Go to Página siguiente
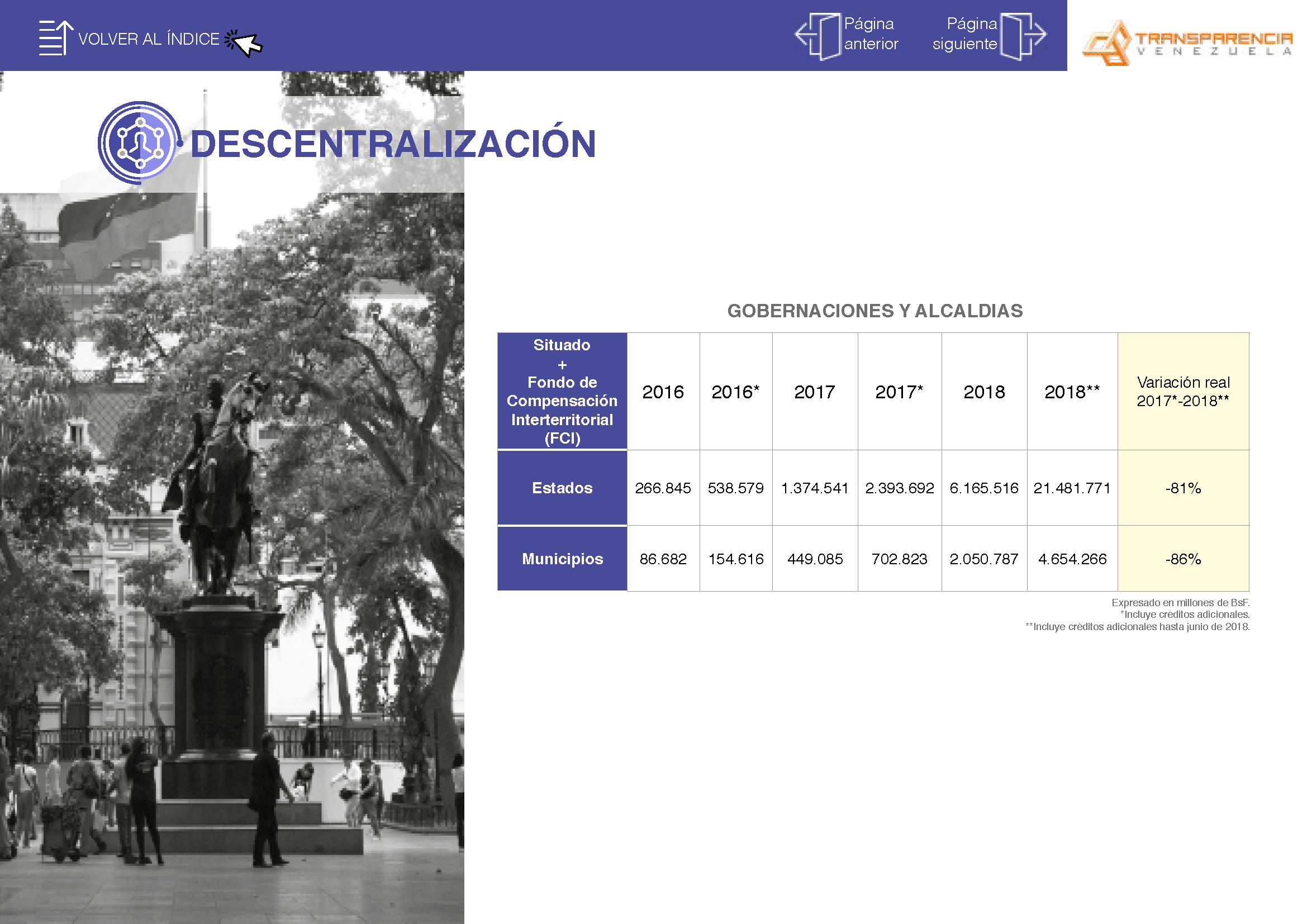The image size is (1307, 924). pyautogui.click(x=964, y=34)
